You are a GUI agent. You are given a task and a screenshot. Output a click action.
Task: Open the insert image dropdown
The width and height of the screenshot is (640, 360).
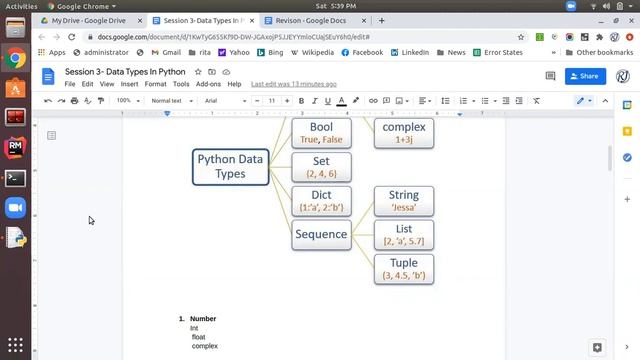coord(402,101)
